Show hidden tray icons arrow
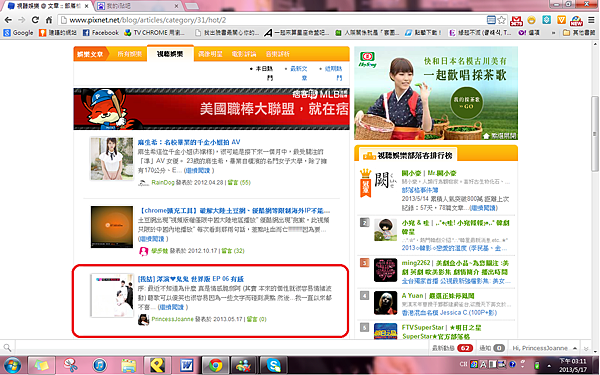This screenshot has height=375, width=600. pos(548,365)
